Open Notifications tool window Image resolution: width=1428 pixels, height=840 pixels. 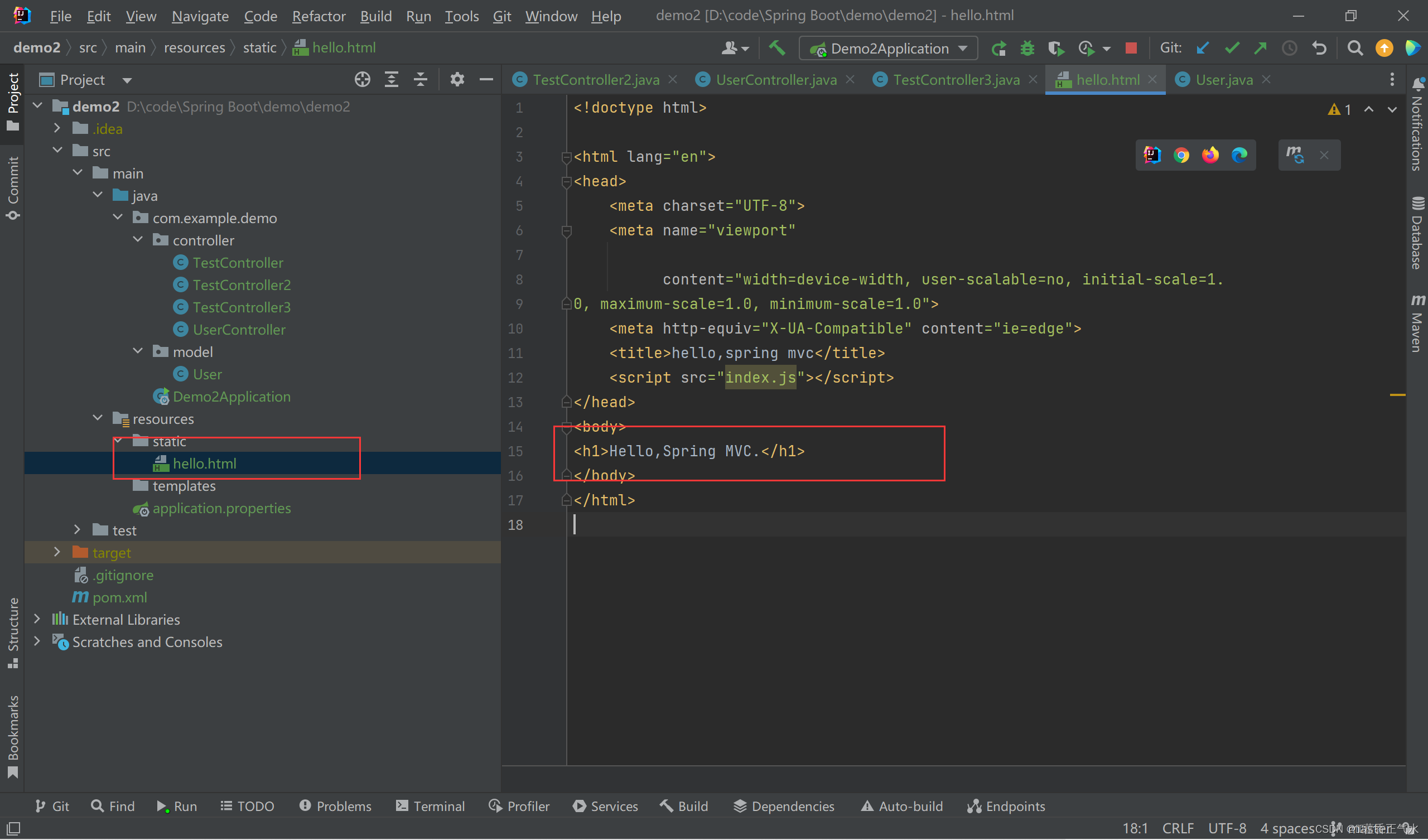[1418, 124]
